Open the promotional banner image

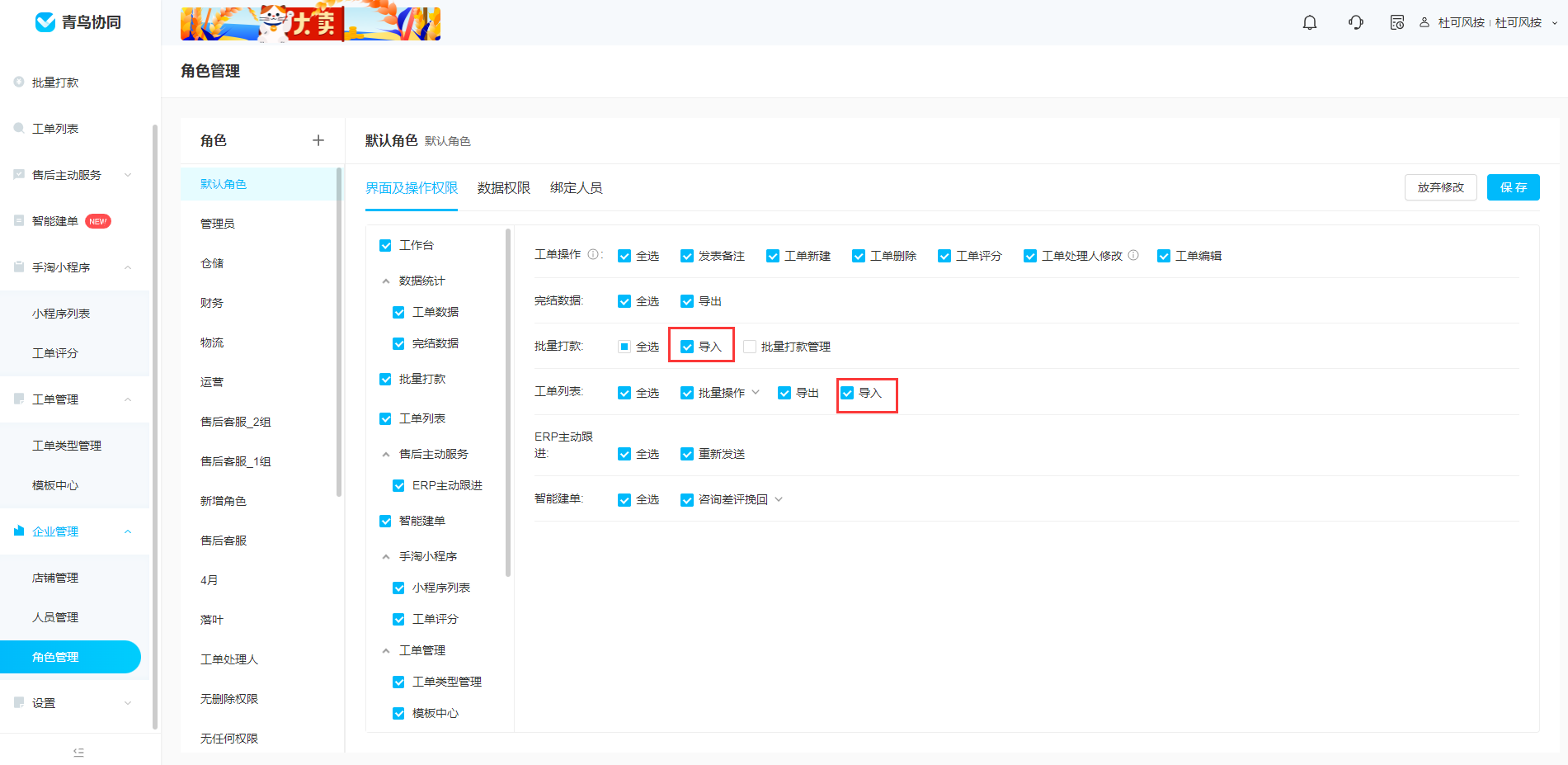[x=310, y=22]
